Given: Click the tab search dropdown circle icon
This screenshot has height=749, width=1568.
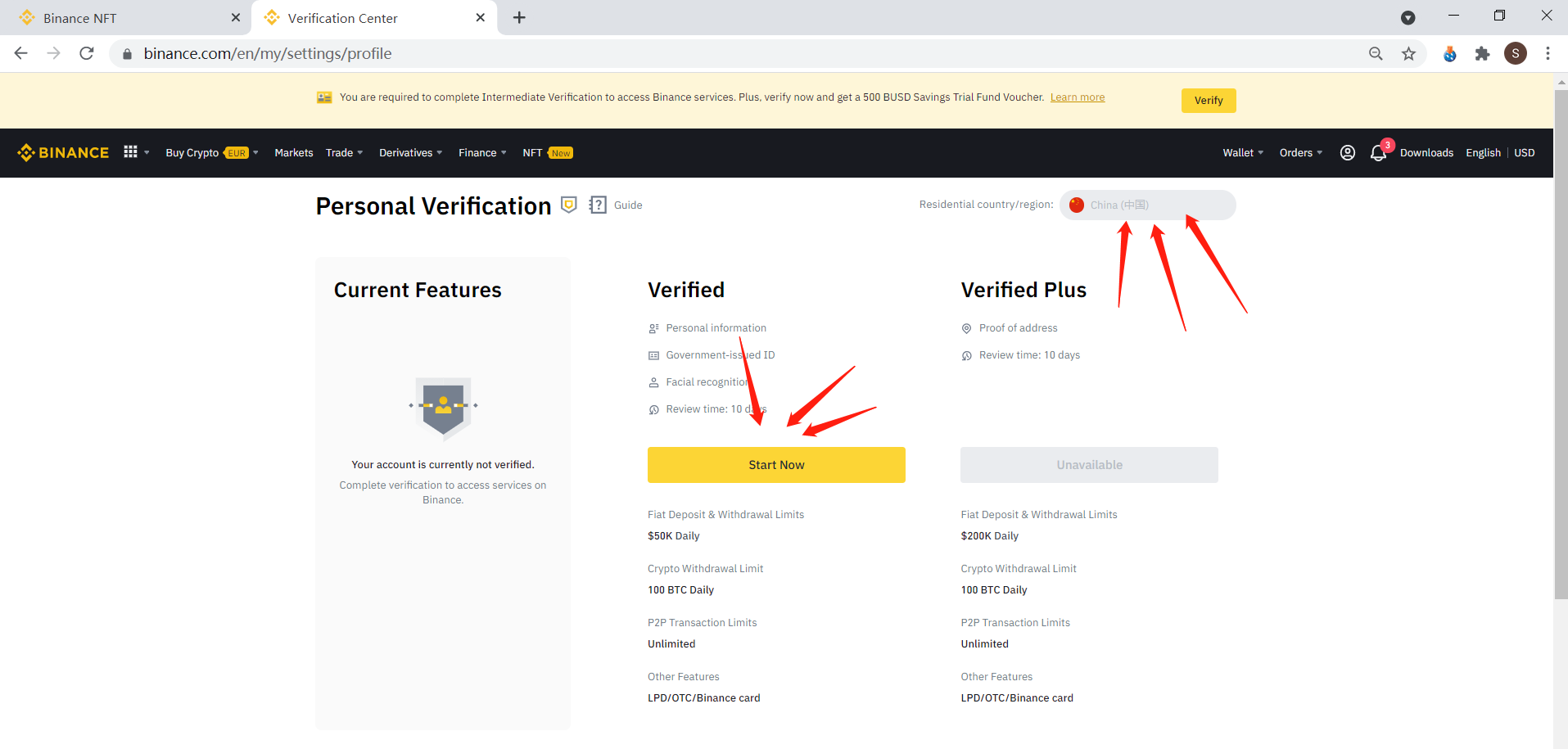Looking at the screenshot, I should point(1408,17).
